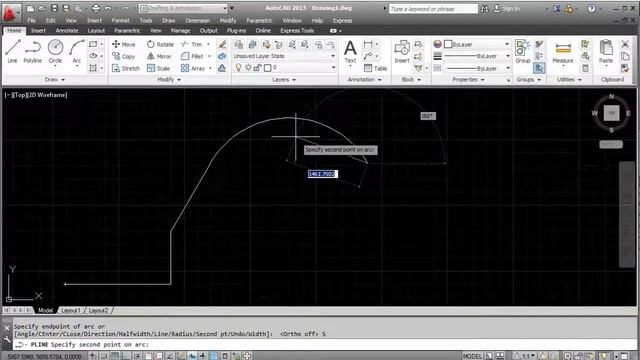Toggle MODEL space button in status bar

(472, 356)
